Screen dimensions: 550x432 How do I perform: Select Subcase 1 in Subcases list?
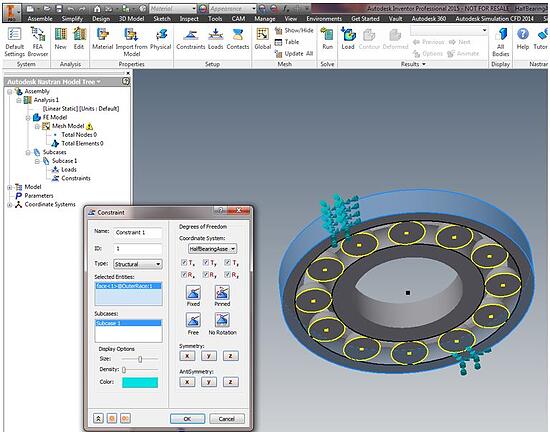click(128, 323)
